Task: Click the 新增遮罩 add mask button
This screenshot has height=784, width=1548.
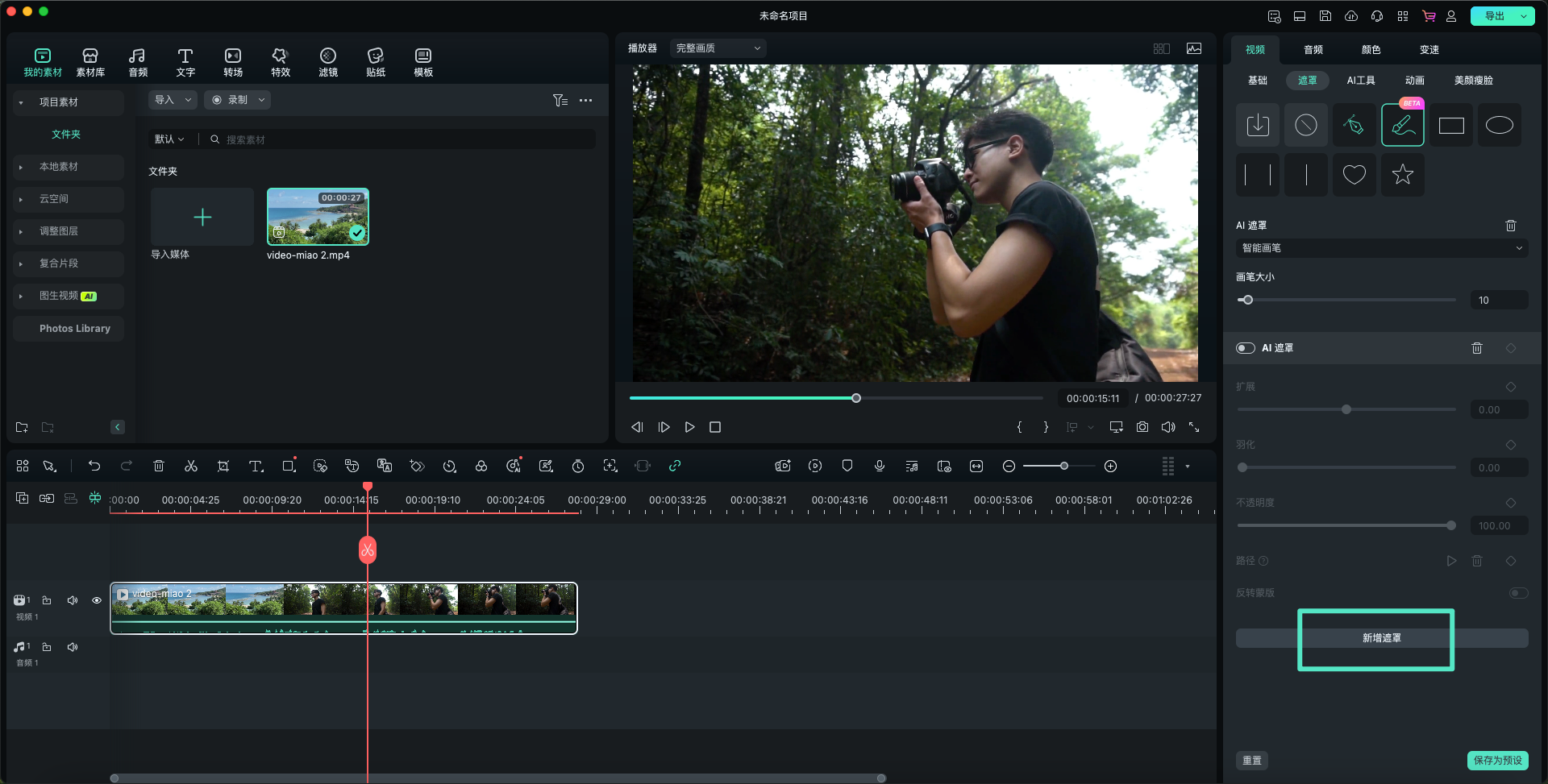Action: (x=1381, y=638)
